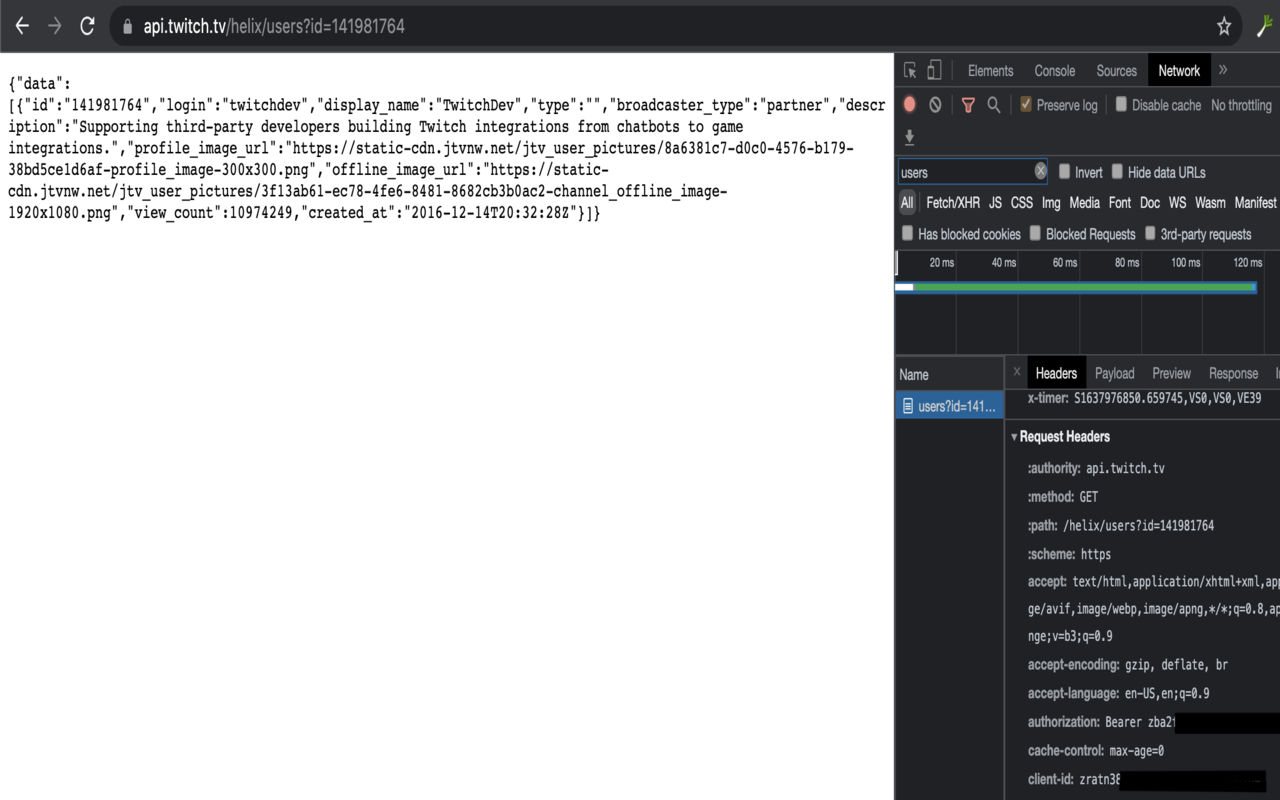Show the Response tab
Viewport: 1280px width, 800px height.
1233,373
